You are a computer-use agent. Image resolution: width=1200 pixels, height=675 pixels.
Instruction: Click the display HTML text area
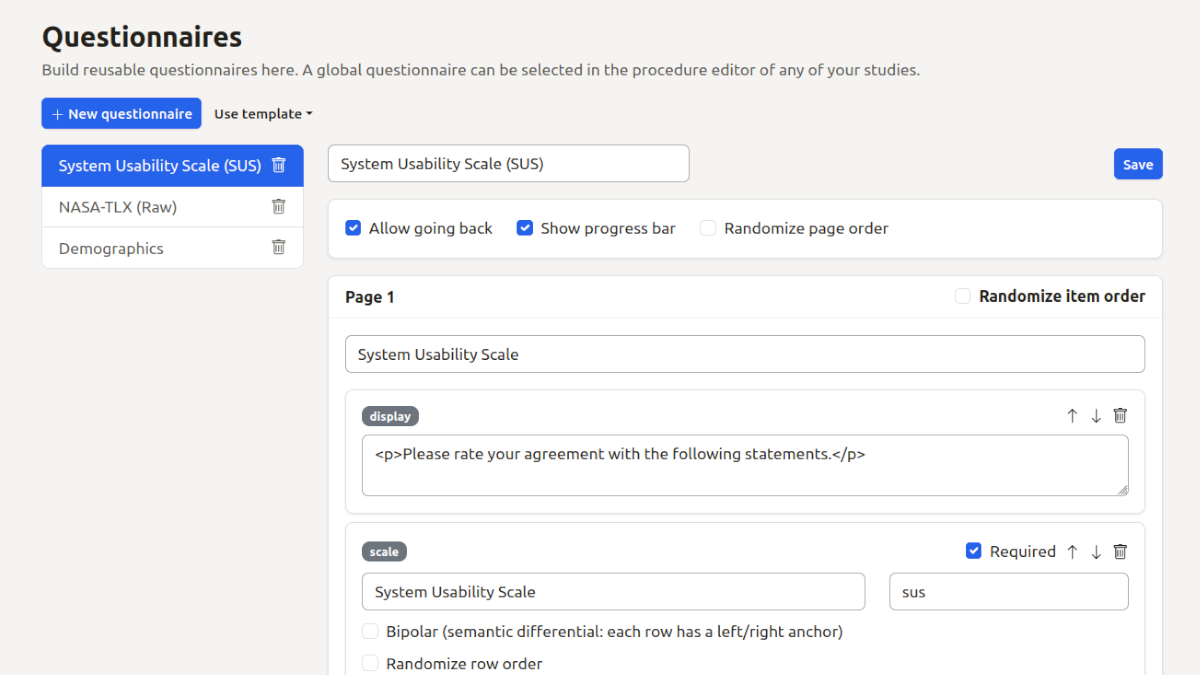745,465
